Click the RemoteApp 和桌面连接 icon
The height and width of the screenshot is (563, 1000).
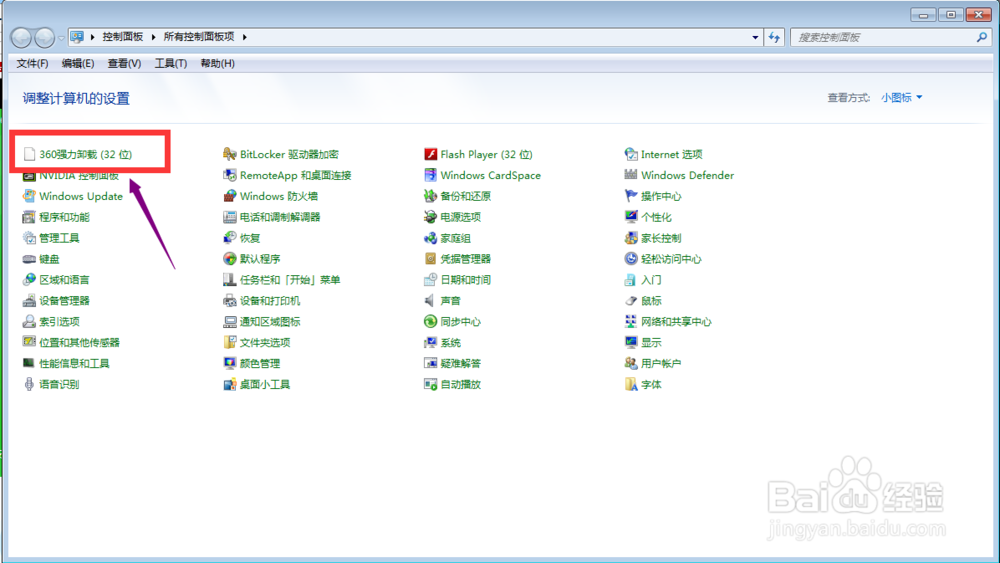(230, 175)
